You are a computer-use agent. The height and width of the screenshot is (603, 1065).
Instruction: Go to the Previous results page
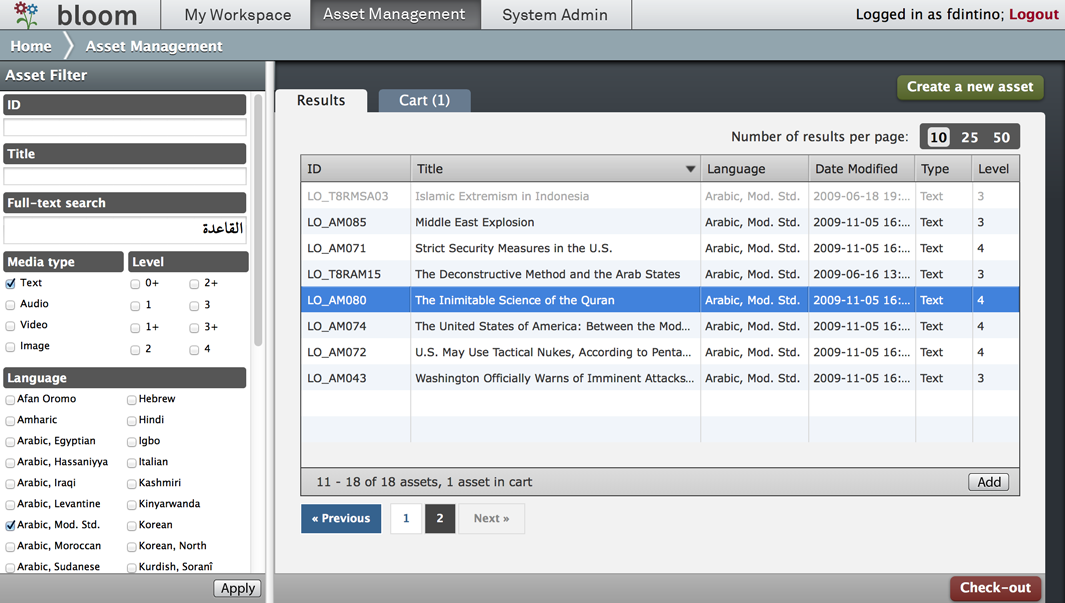(x=341, y=518)
